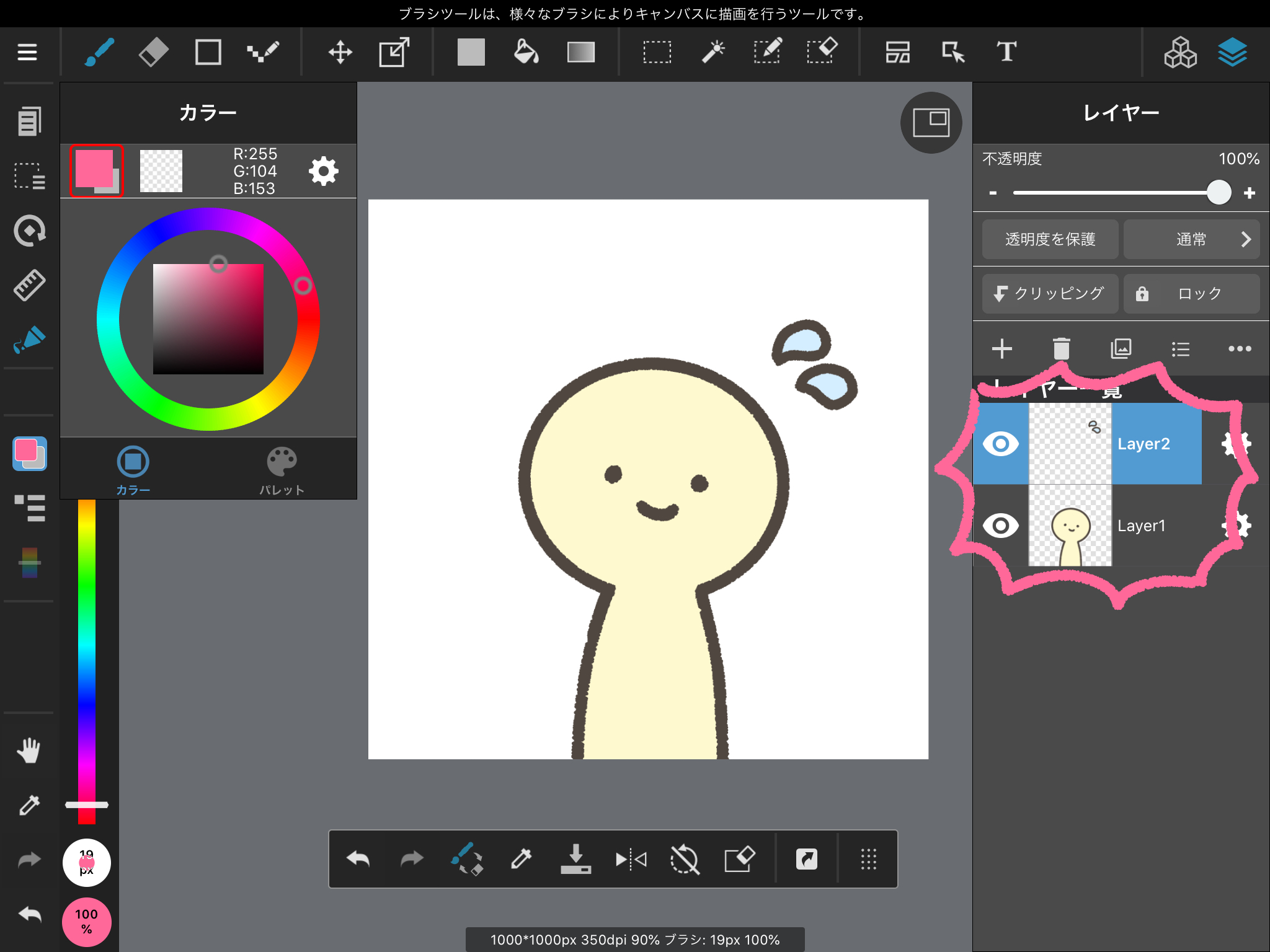
Task: Switch to the パレット tab
Action: pyautogui.click(x=282, y=471)
